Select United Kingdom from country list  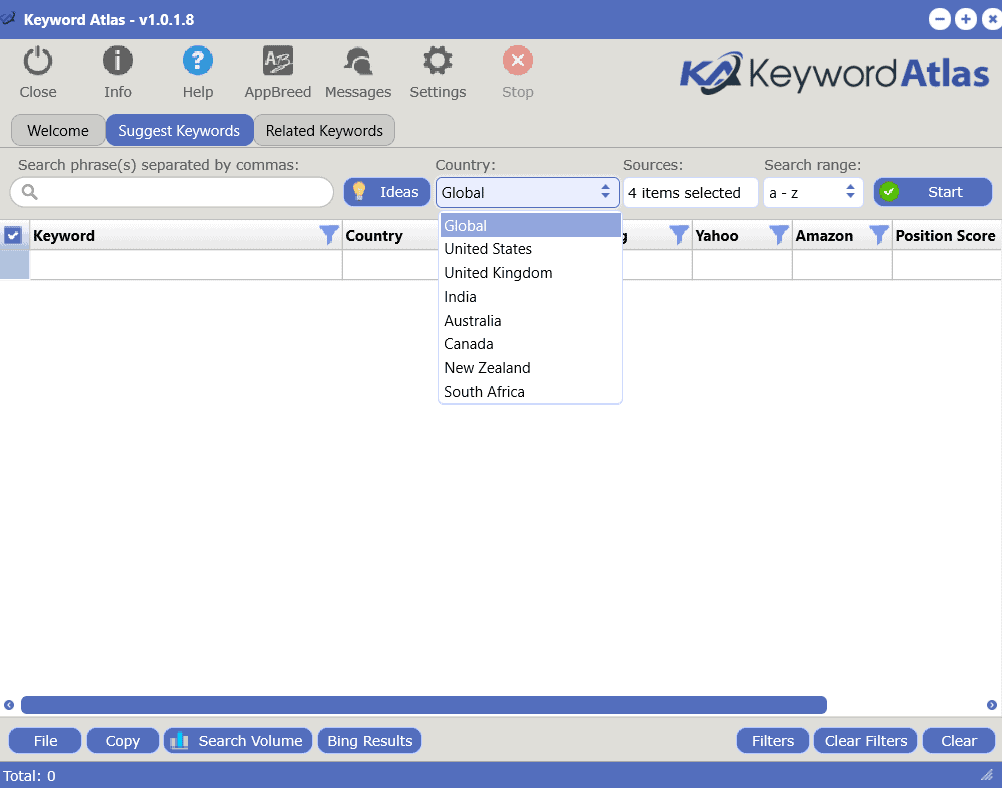click(x=498, y=273)
